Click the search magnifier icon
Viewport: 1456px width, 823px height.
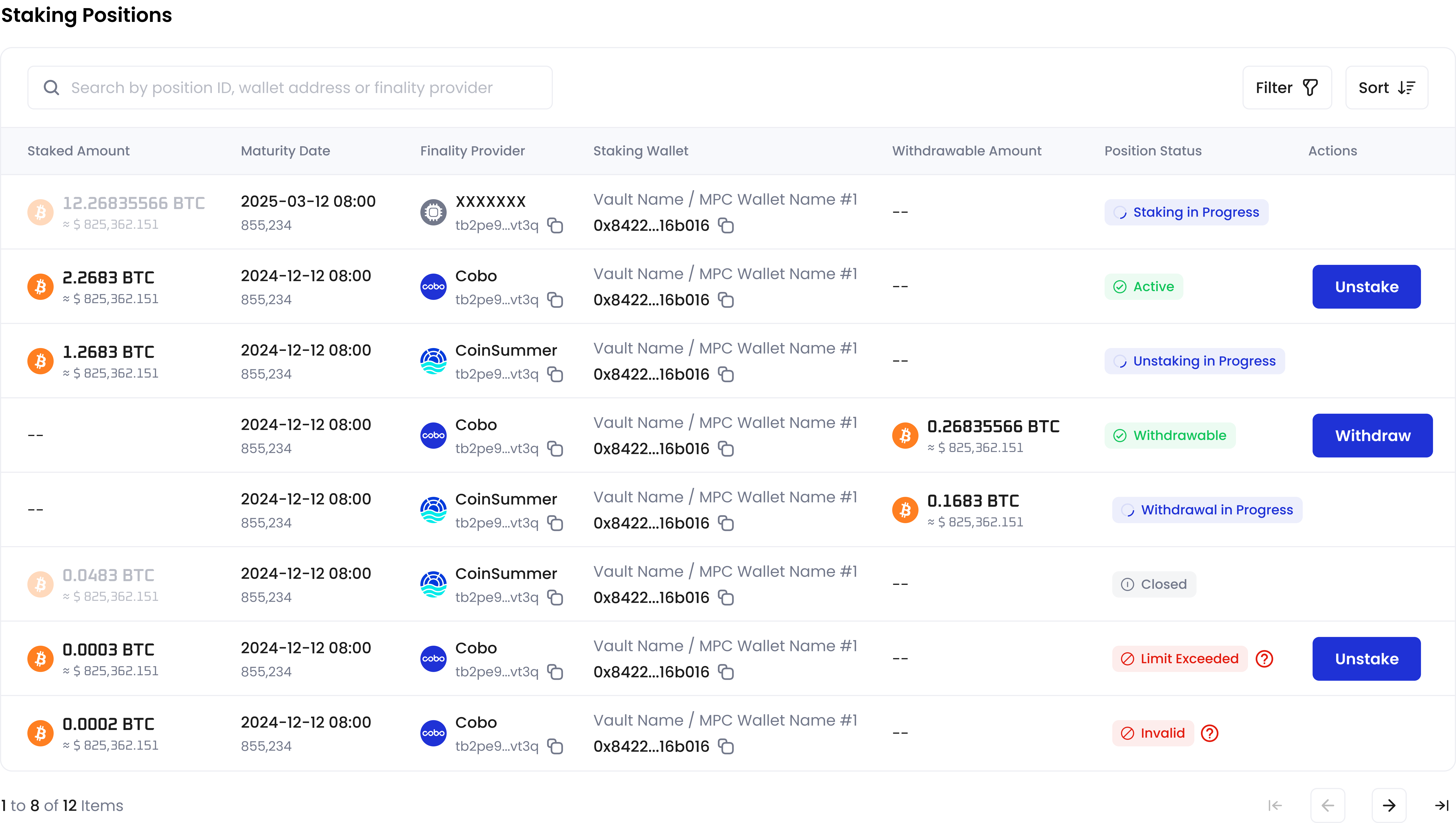coord(51,88)
